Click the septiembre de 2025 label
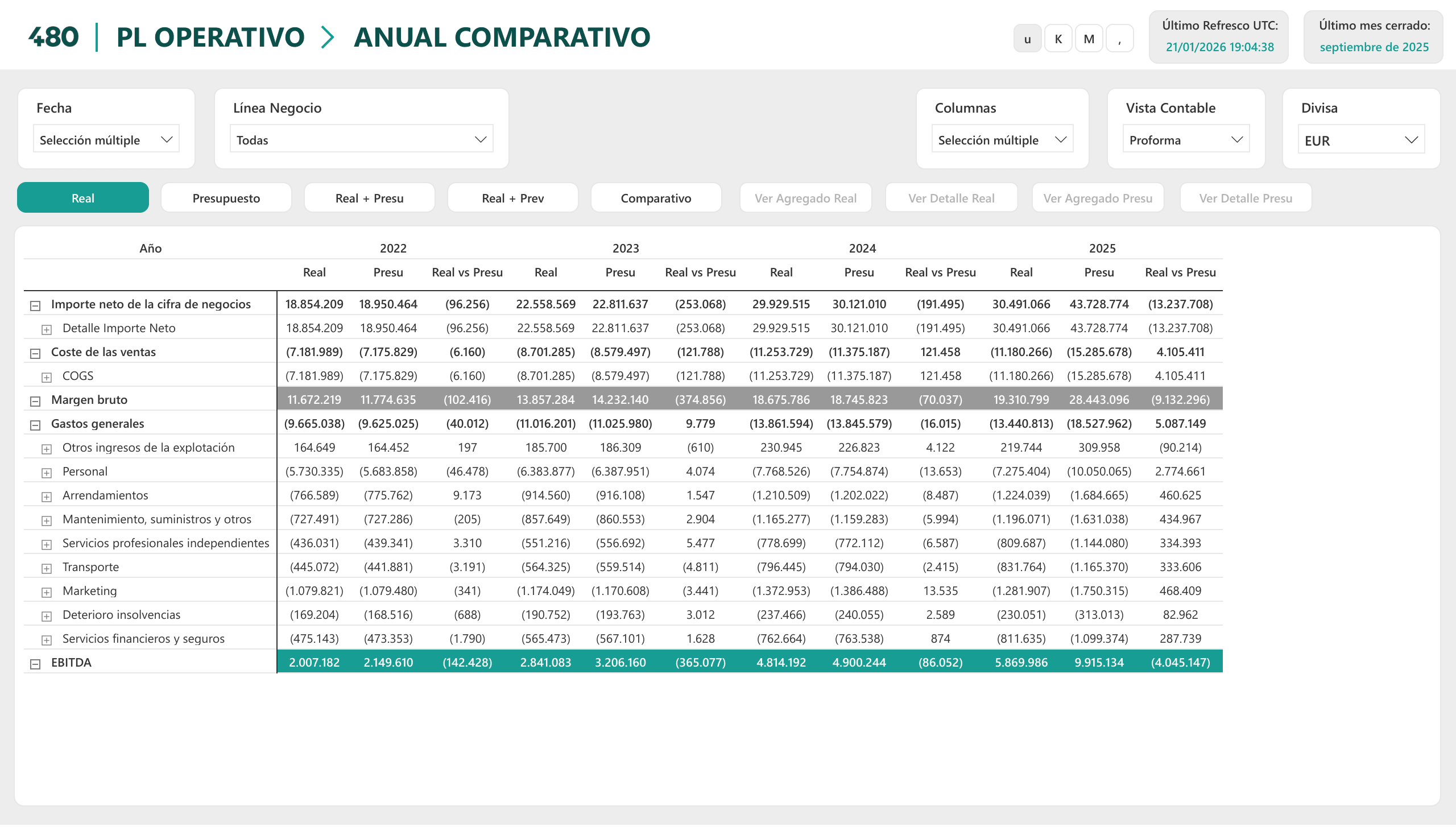Screen dimensions: 1456x831 tap(1374, 47)
